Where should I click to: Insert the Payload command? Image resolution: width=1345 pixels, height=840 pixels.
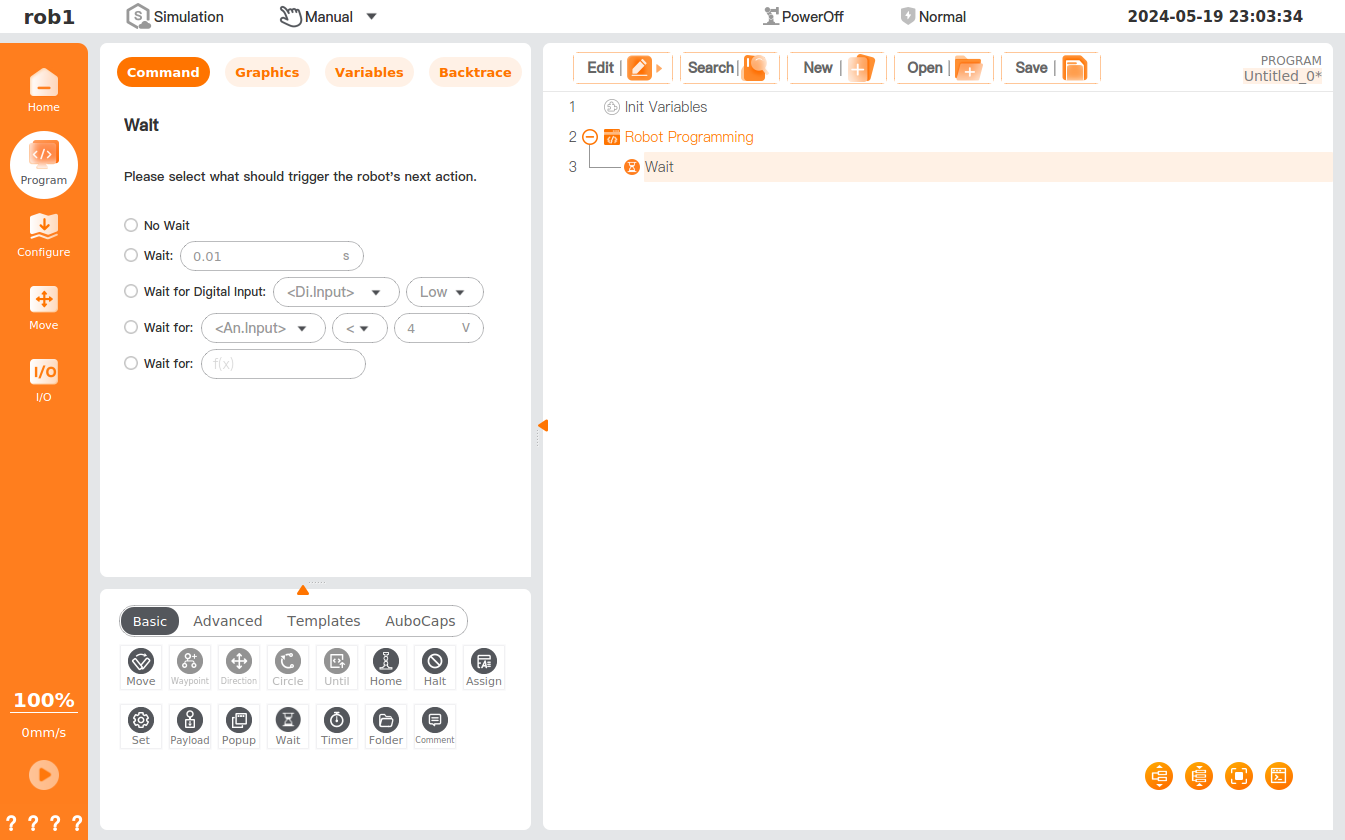tap(190, 725)
